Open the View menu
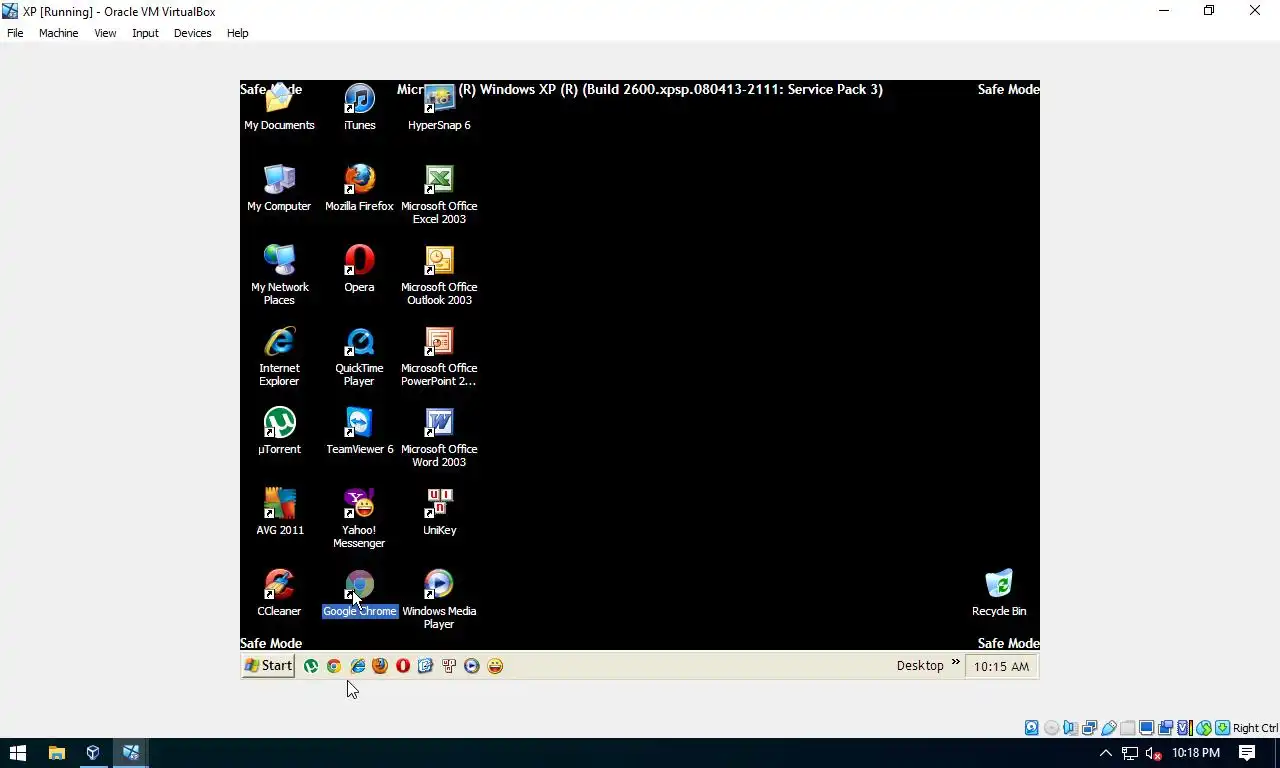 coord(105,33)
